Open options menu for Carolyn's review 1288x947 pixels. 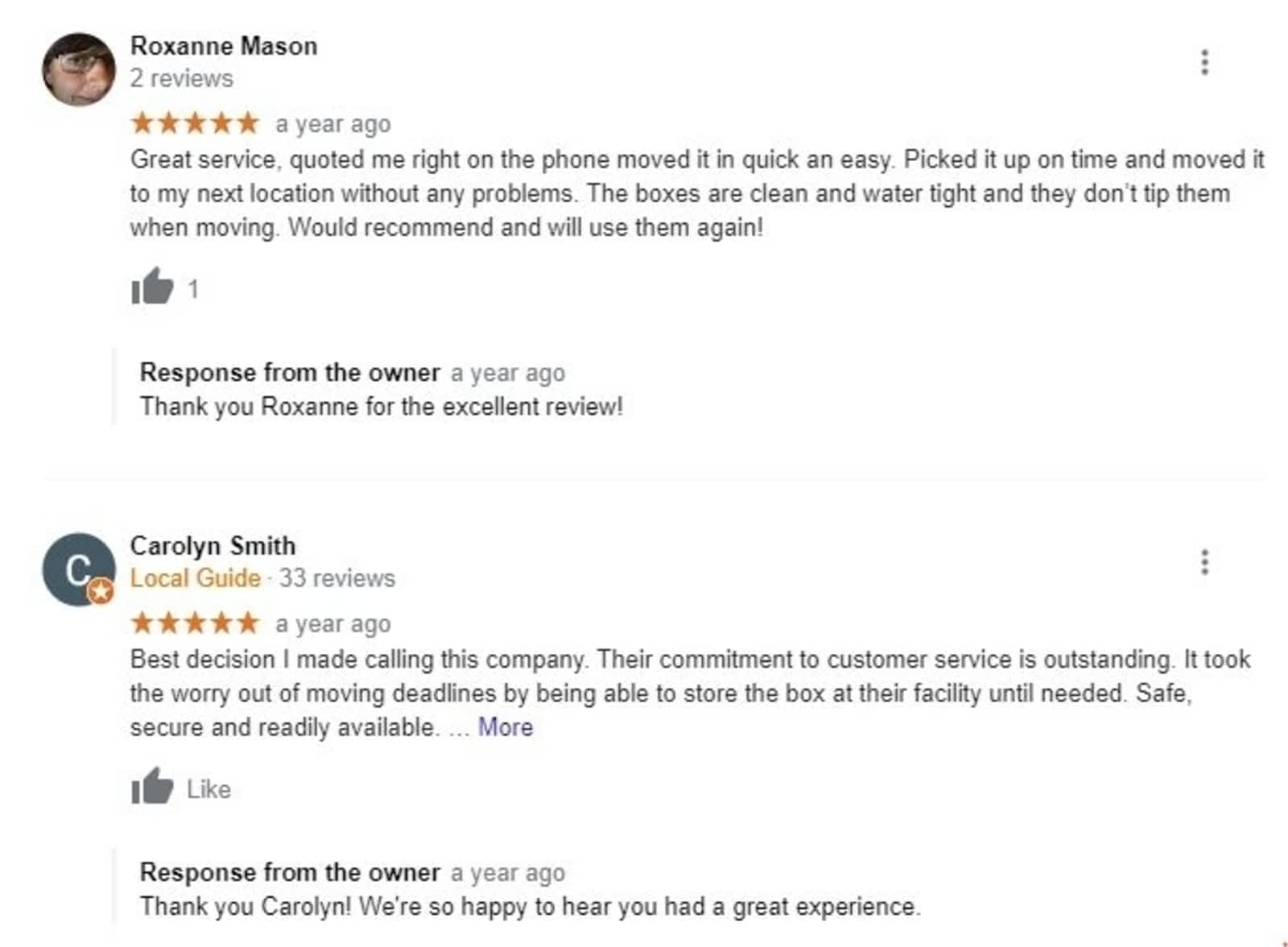click(1204, 562)
